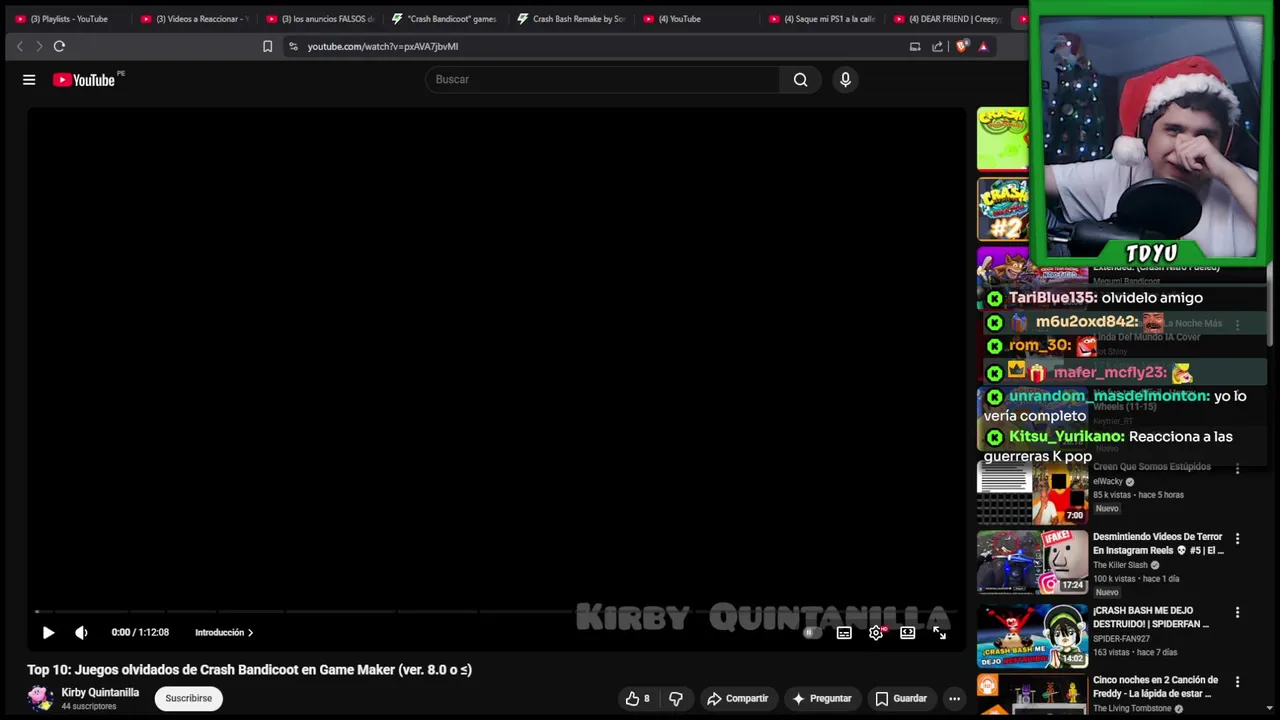Share this page from the address bar
This screenshot has height=720, width=1280.
click(x=937, y=46)
